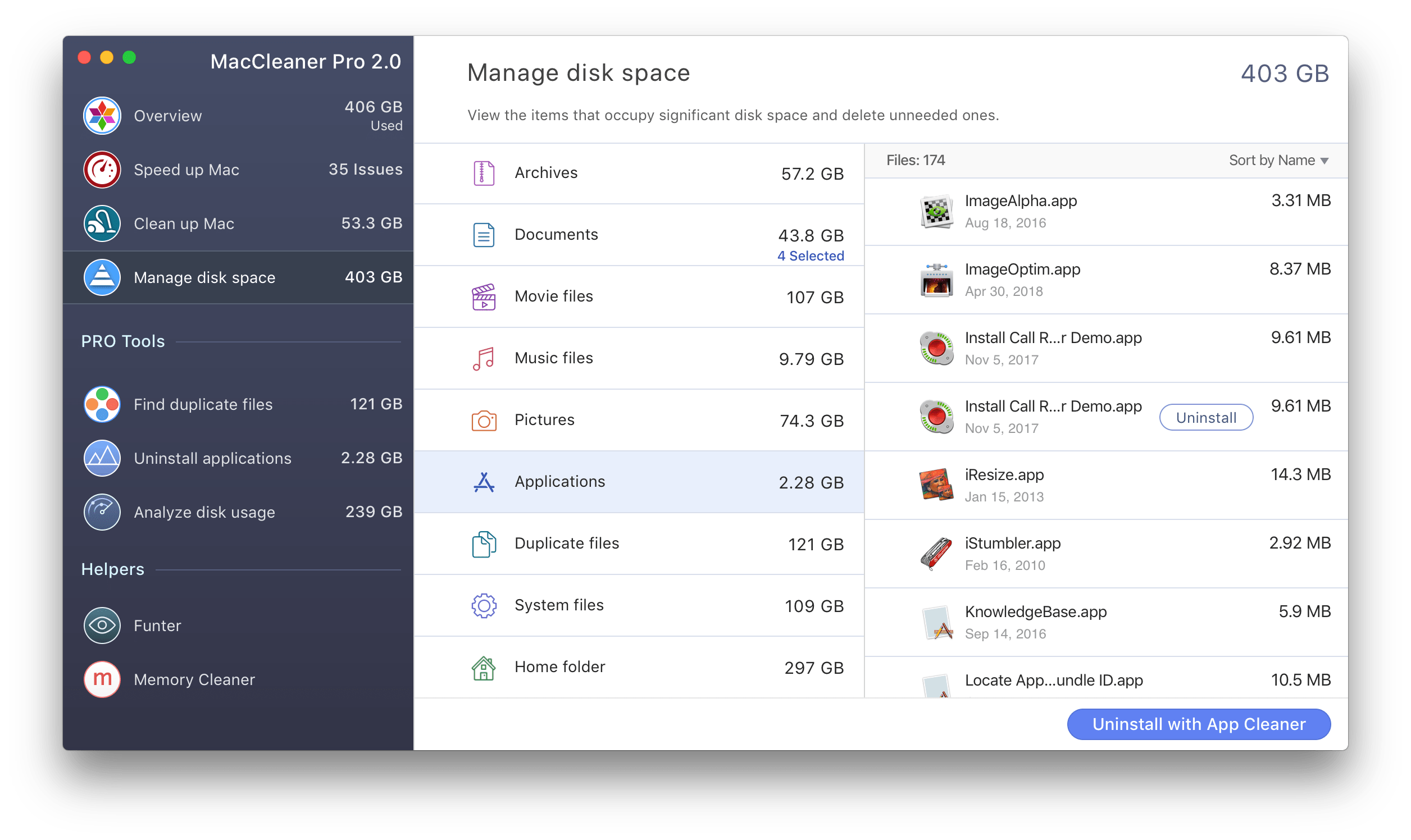Expand Sort by Name dropdown
This screenshot has height=840, width=1411.
[1279, 159]
